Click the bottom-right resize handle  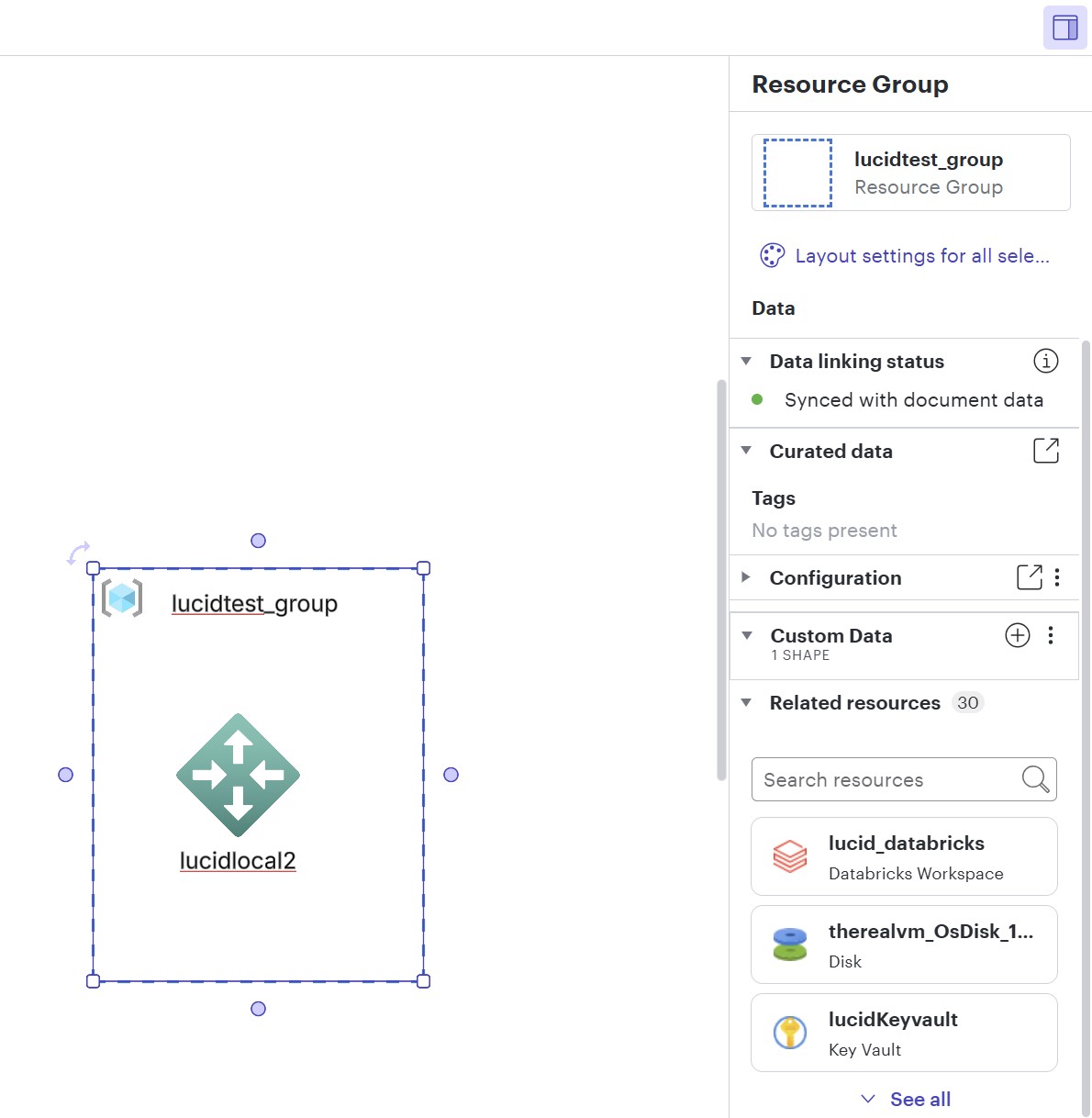pos(423,981)
